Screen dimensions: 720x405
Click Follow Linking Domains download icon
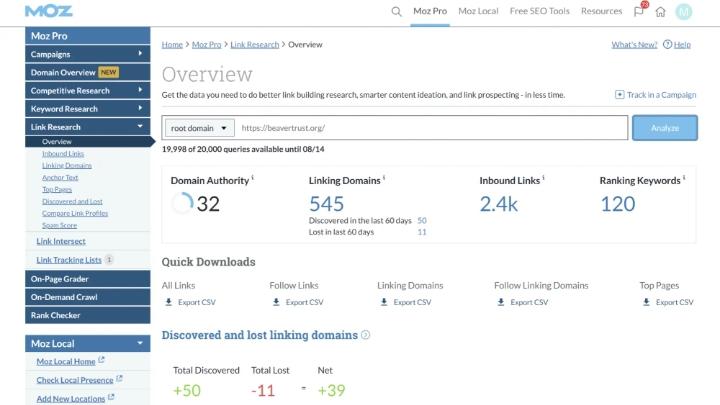501,302
